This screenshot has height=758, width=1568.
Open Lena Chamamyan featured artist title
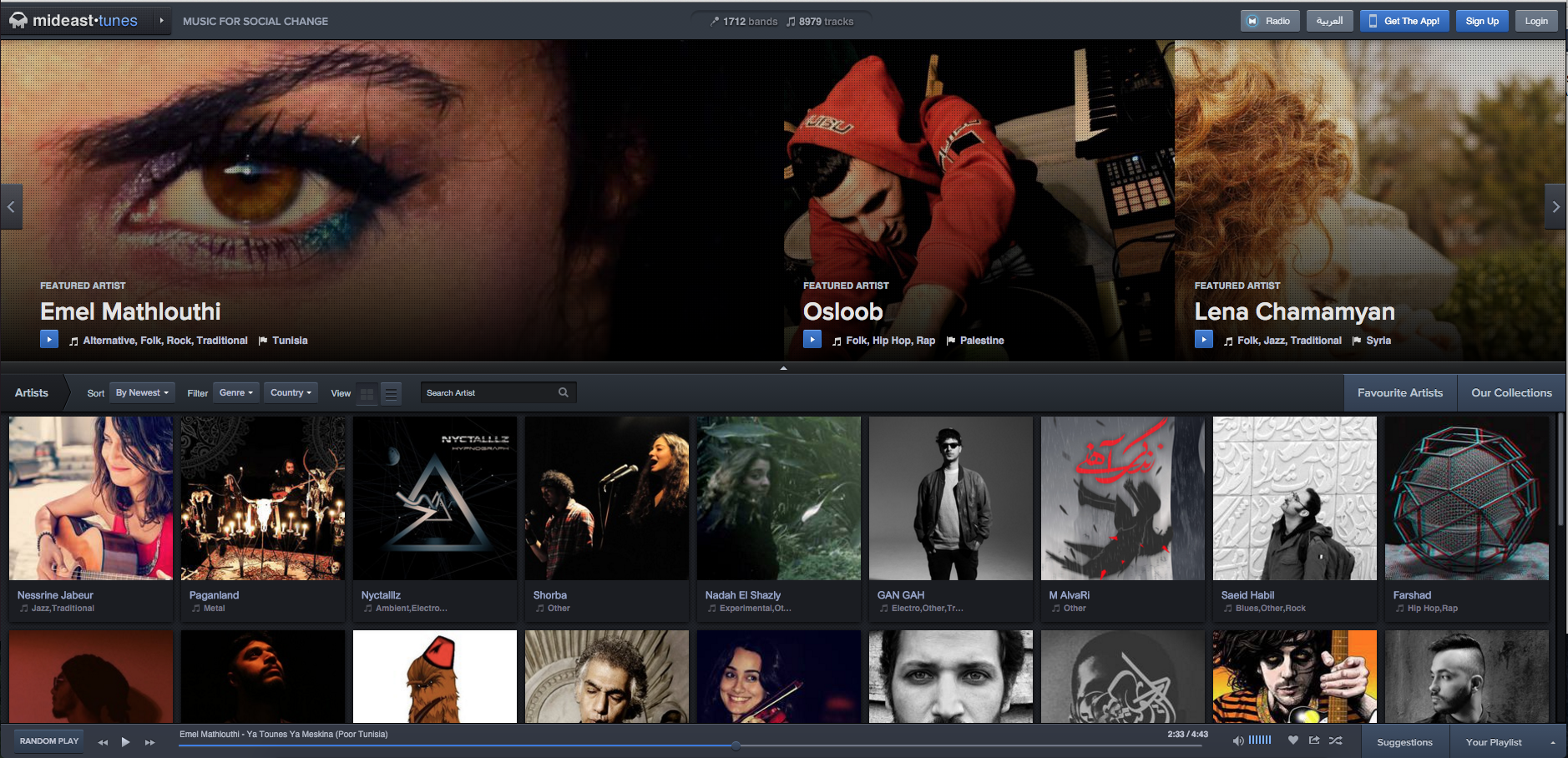pos(1295,311)
